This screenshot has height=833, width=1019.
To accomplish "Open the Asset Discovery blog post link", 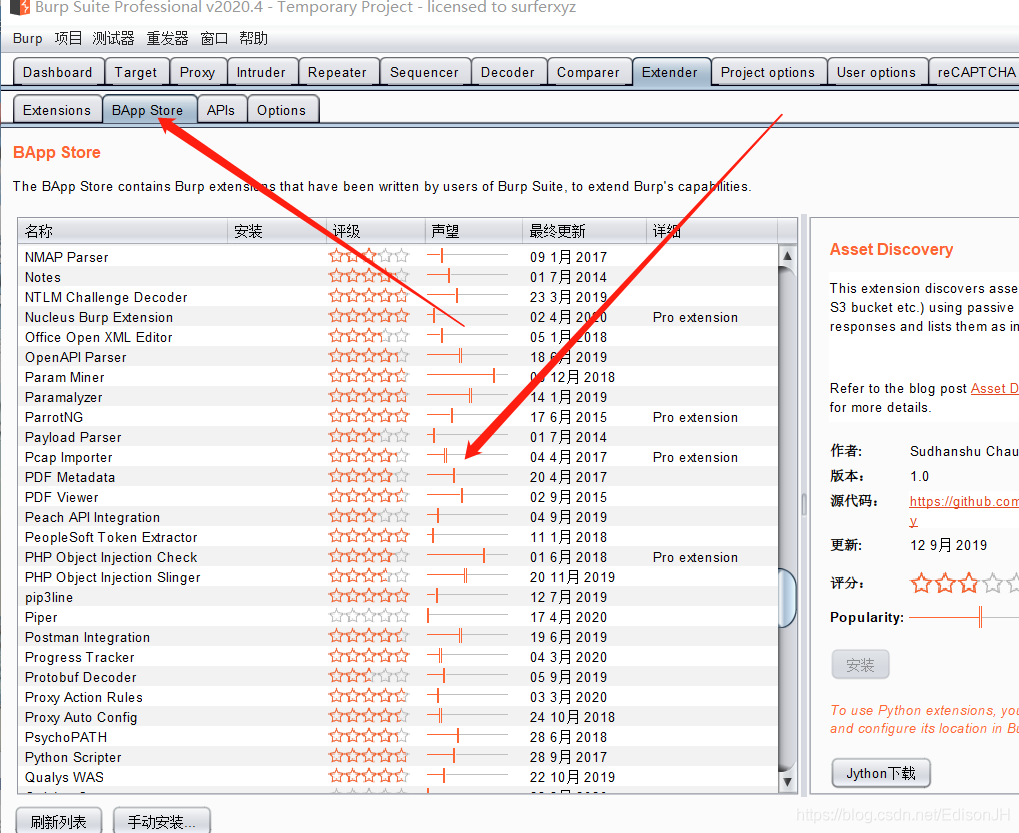I will point(993,388).
